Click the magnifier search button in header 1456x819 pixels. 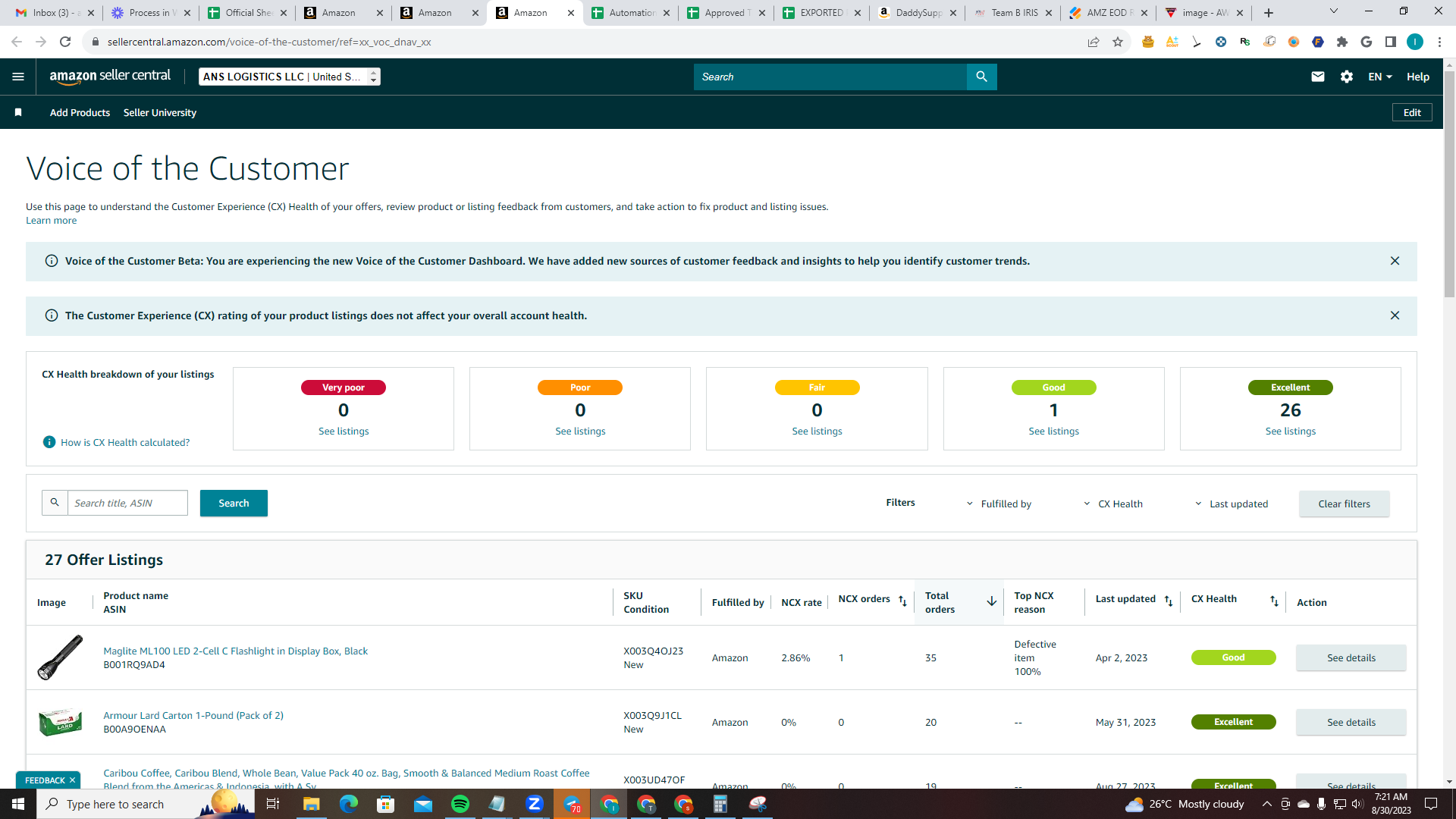click(x=981, y=77)
